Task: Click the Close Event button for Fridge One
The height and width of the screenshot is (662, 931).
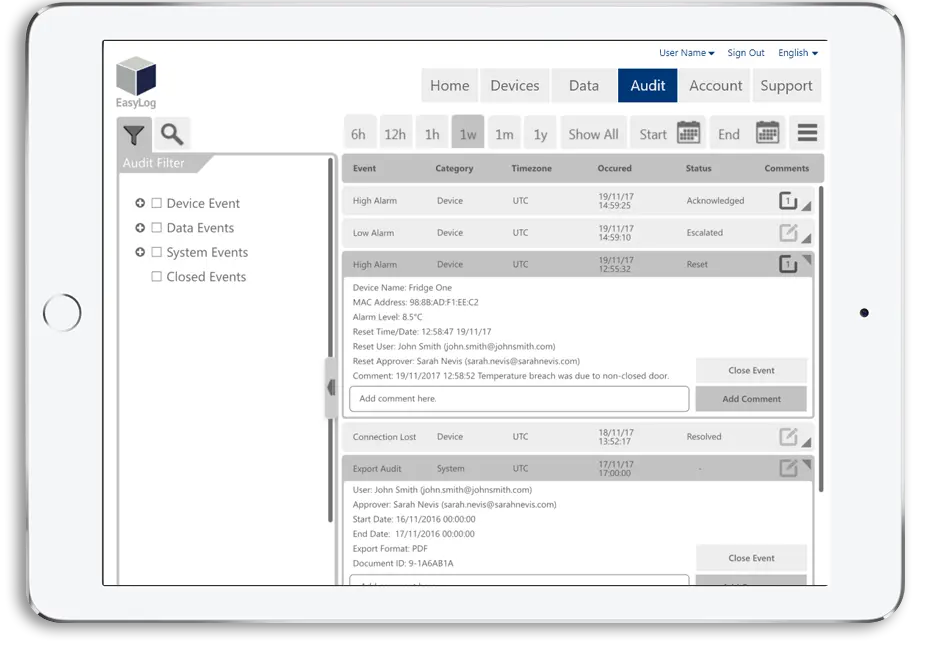Action: pyautogui.click(x=751, y=370)
